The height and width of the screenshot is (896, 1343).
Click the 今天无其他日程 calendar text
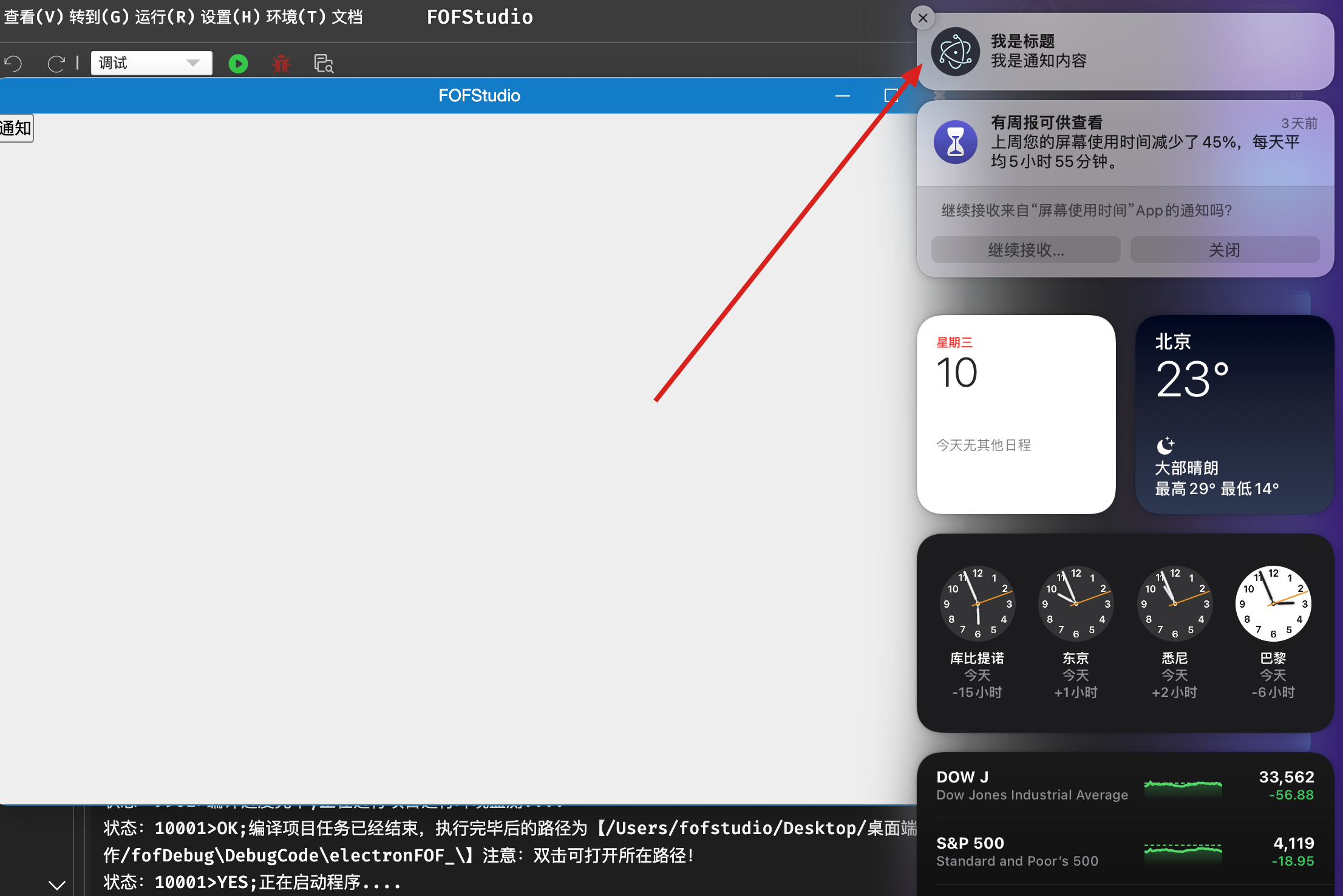pos(984,446)
